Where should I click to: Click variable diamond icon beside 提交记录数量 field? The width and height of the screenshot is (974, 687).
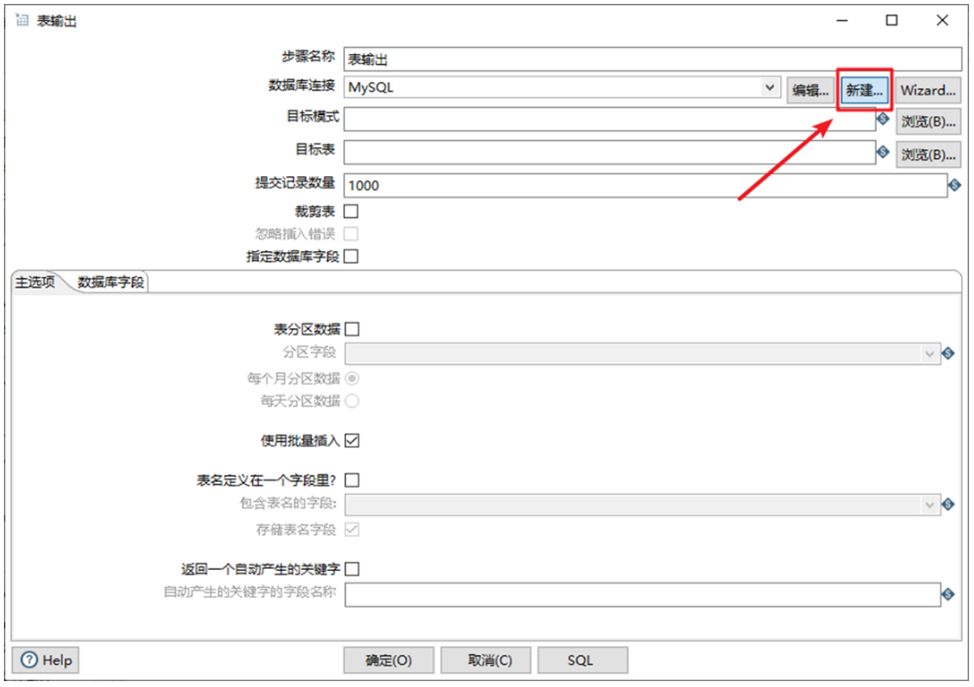click(955, 185)
